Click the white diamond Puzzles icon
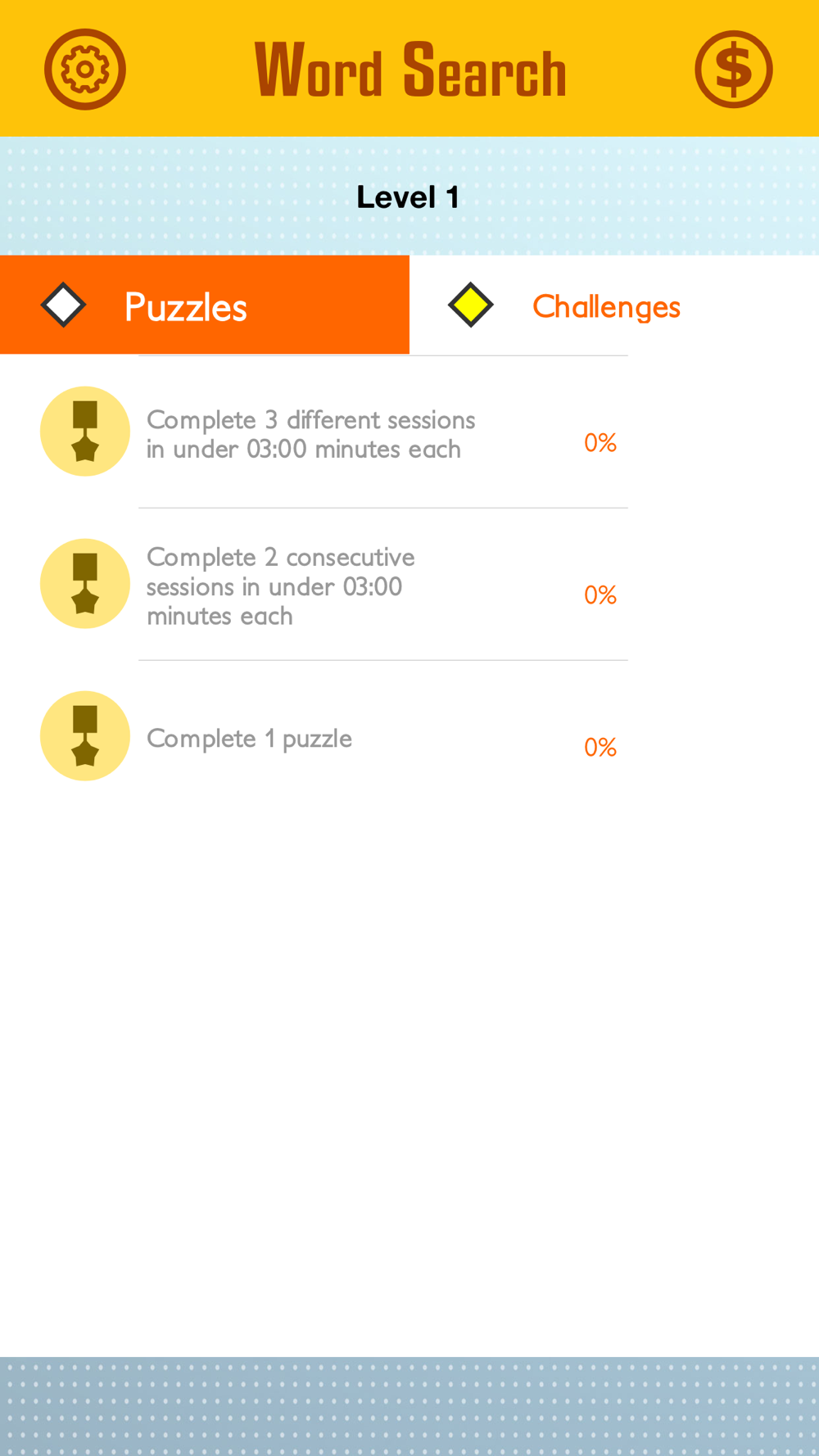 pos(63,305)
